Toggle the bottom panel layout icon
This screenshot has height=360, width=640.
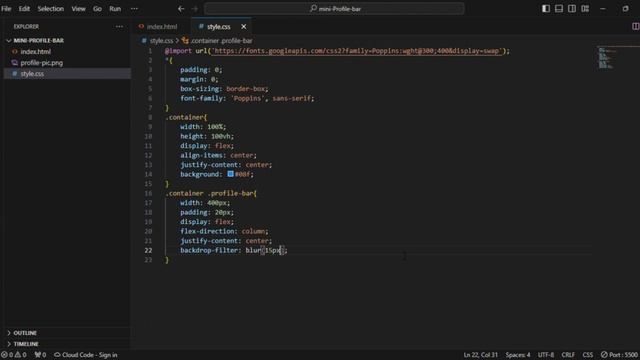[x=559, y=9]
